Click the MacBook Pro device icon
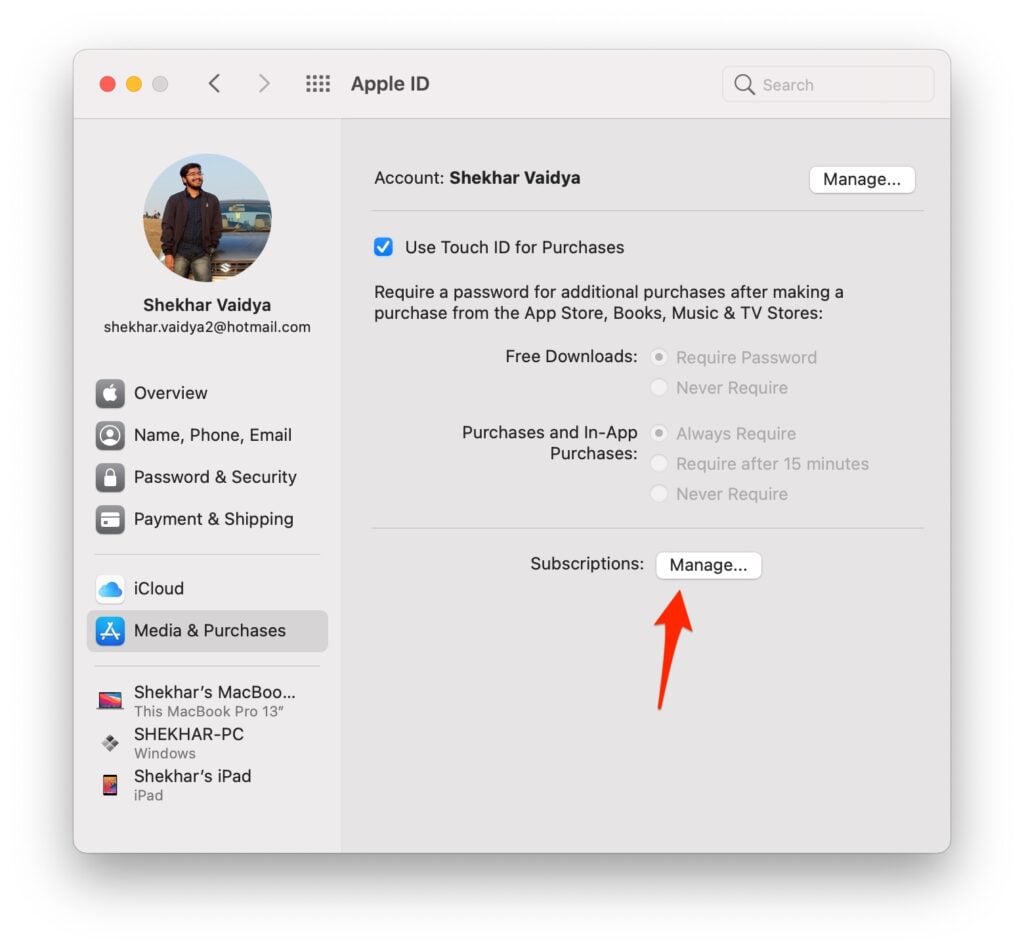 (110, 701)
